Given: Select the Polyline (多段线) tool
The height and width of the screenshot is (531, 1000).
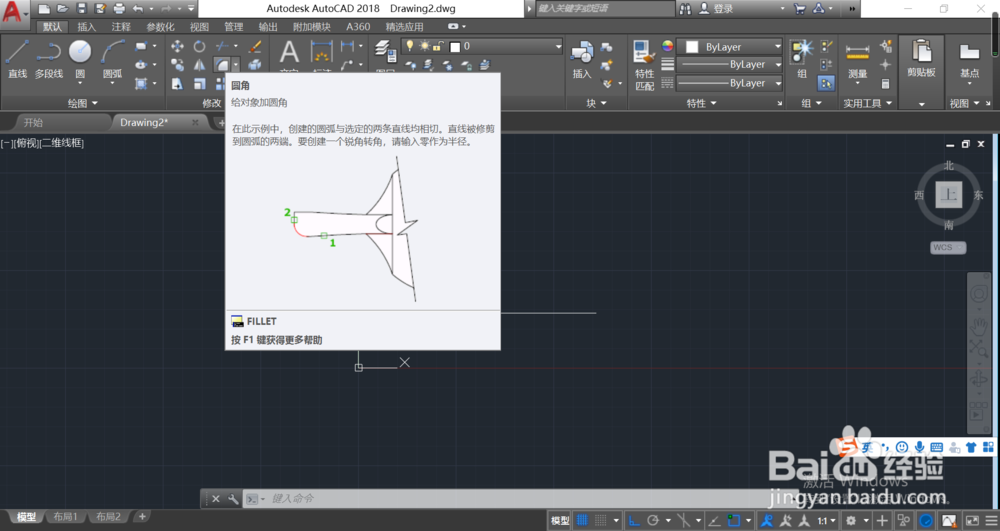Looking at the screenshot, I should click(x=48, y=59).
